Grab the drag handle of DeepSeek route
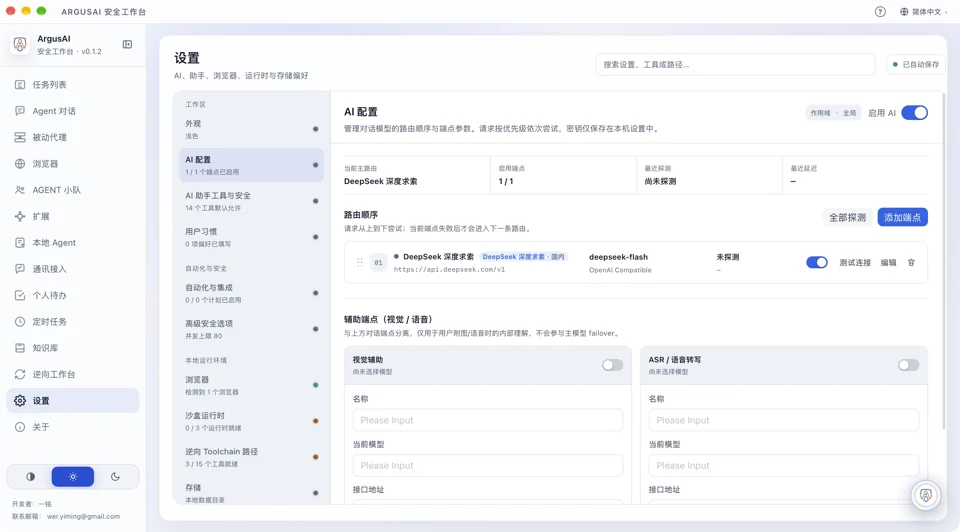The width and height of the screenshot is (960, 532). click(360, 263)
